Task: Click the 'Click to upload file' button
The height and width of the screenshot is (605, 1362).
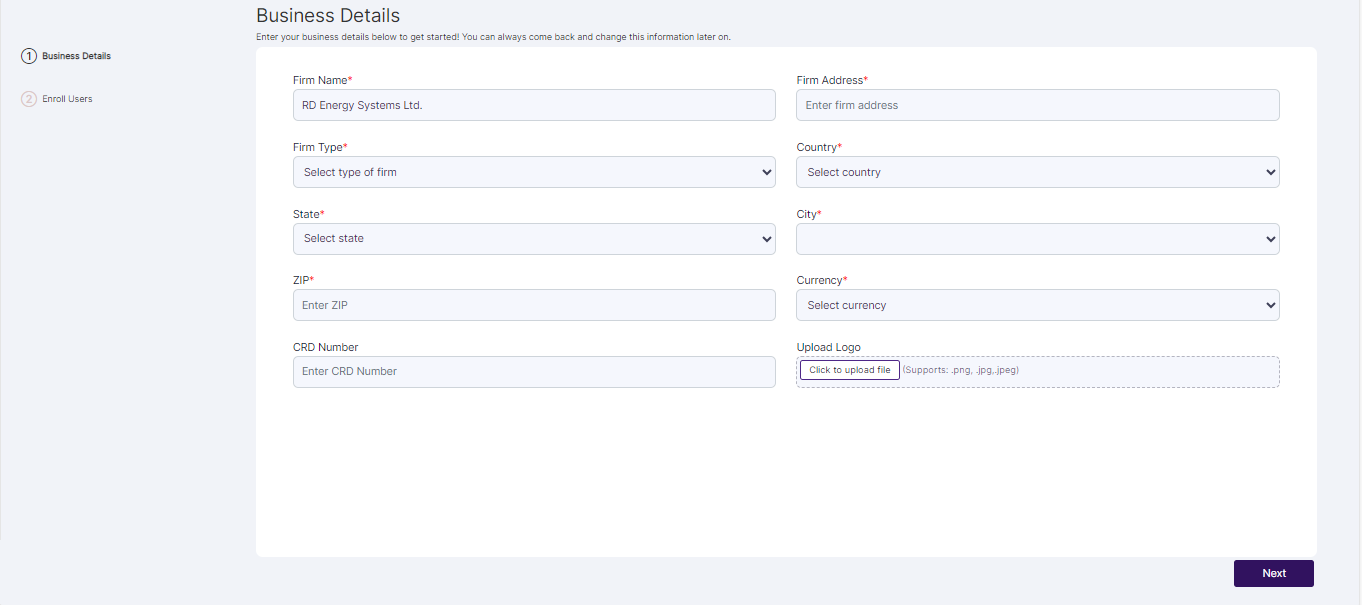Action: pos(848,369)
